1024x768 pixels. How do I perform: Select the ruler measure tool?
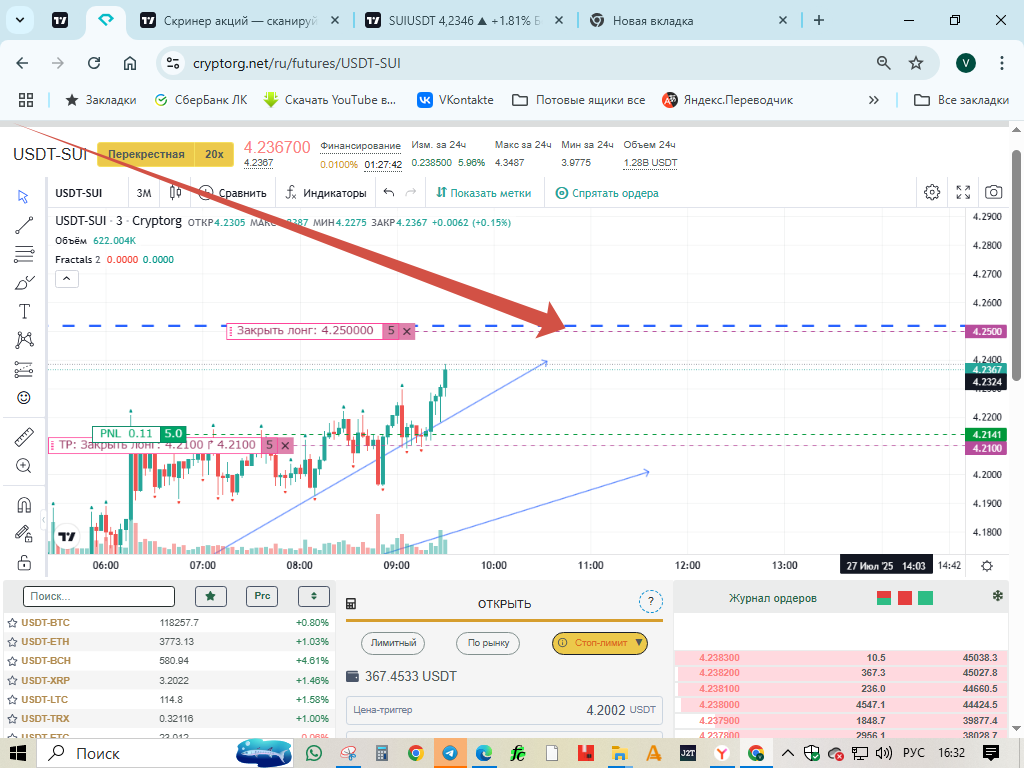24,437
